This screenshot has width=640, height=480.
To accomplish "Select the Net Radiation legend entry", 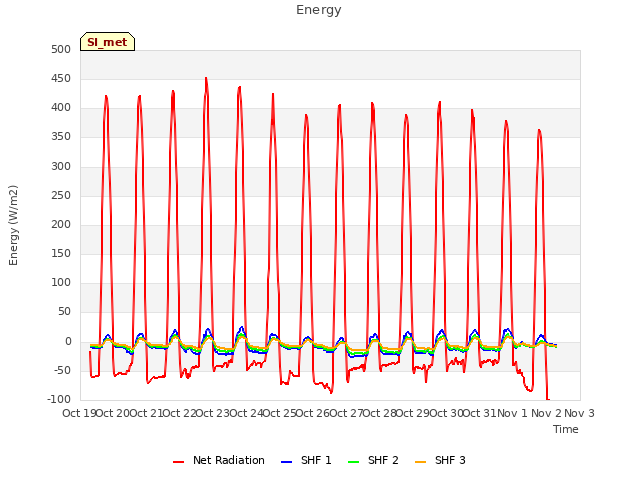I will (x=219, y=460).
